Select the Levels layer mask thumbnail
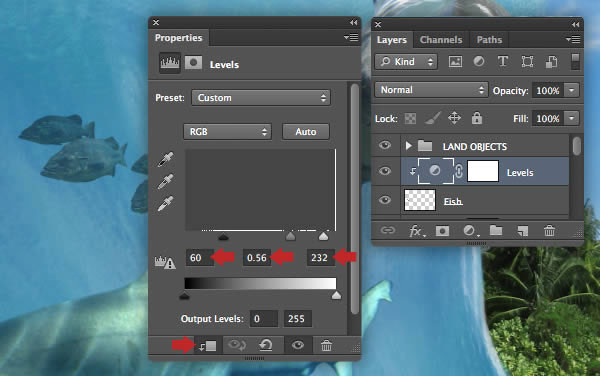Image resolution: width=600 pixels, height=376 pixels. (483, 171)
